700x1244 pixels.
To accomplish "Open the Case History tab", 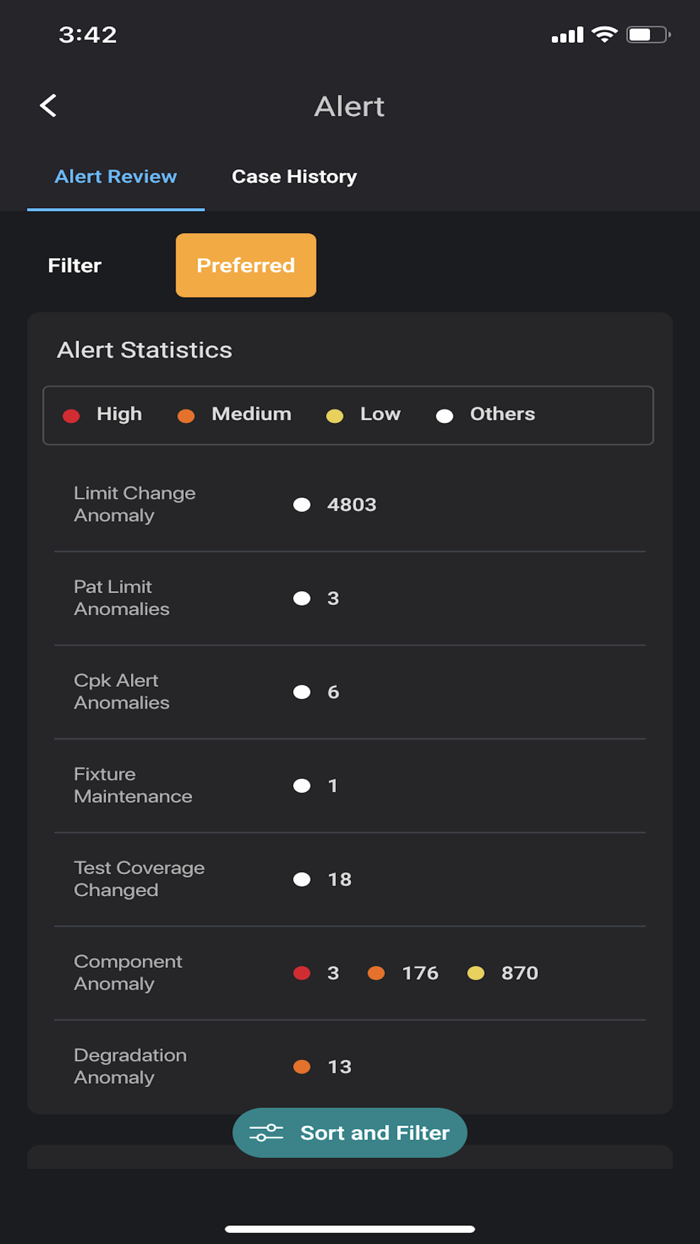I will point(294,177).
